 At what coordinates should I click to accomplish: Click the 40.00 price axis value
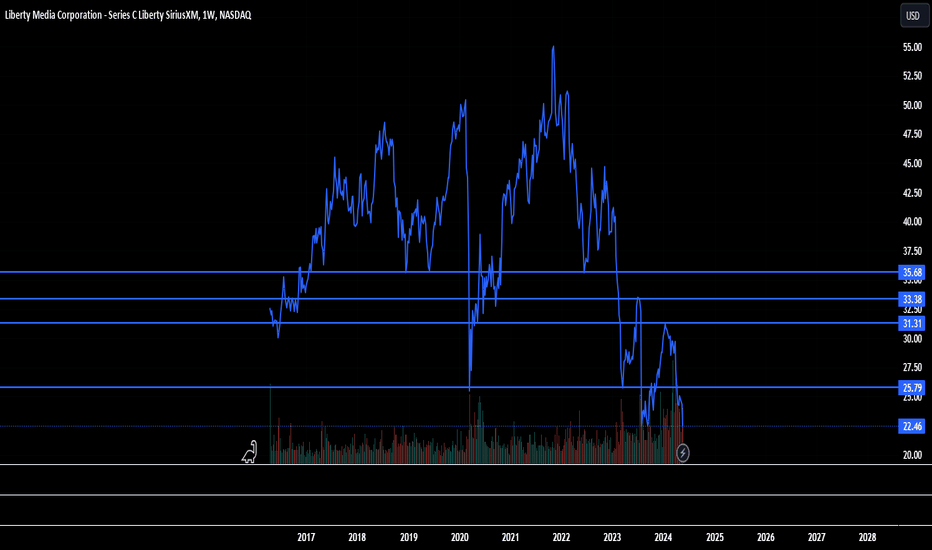(x=912, y=222)
